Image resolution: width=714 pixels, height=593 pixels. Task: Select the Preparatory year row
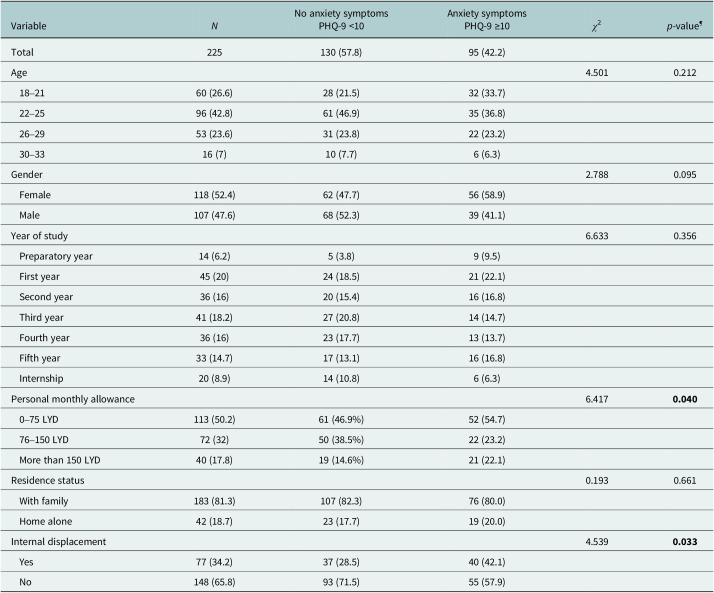click(357, 256)
